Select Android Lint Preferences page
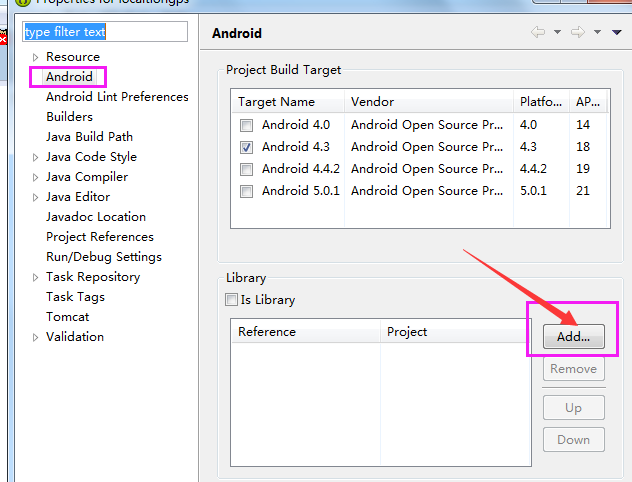 [117, 97]
